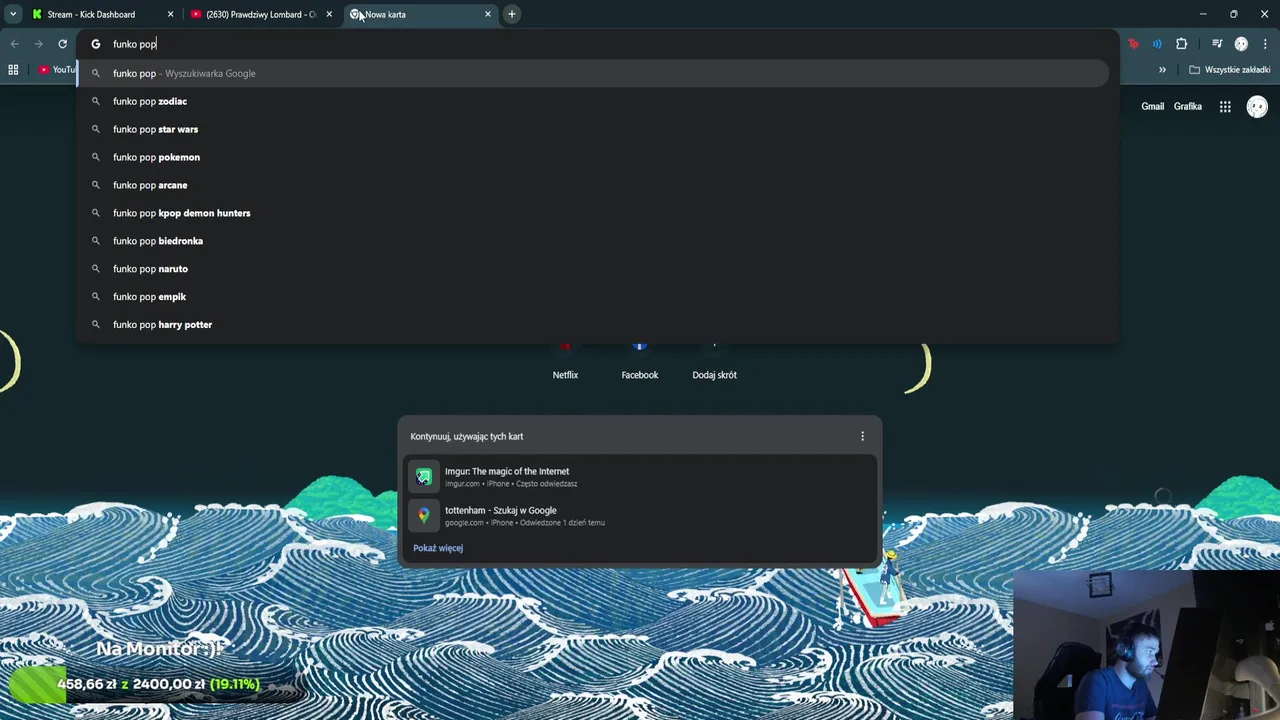Open the media controls music note icon

pos(1217,44)
